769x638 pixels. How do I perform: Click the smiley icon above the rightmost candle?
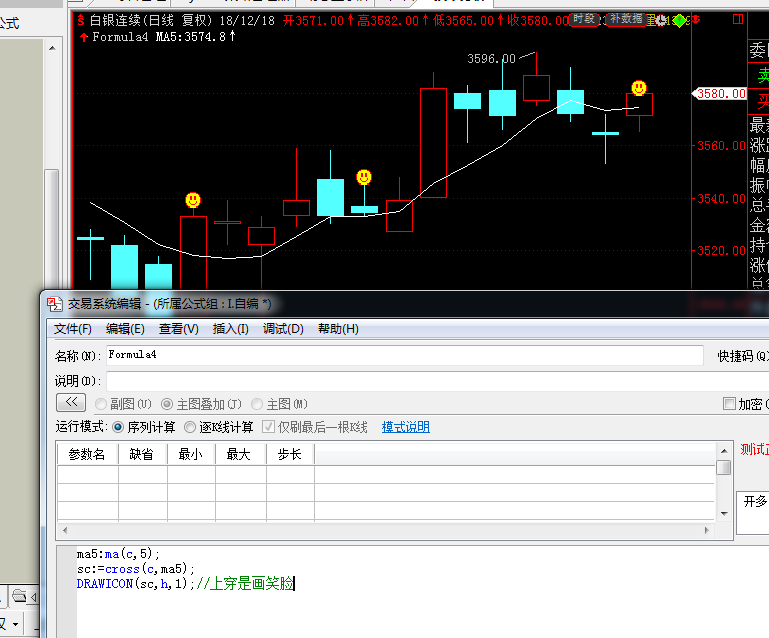[x=639, y=88]
